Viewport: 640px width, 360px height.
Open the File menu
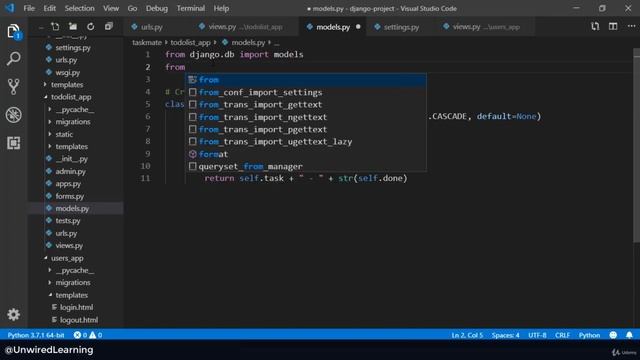click(x=29, y=8)
